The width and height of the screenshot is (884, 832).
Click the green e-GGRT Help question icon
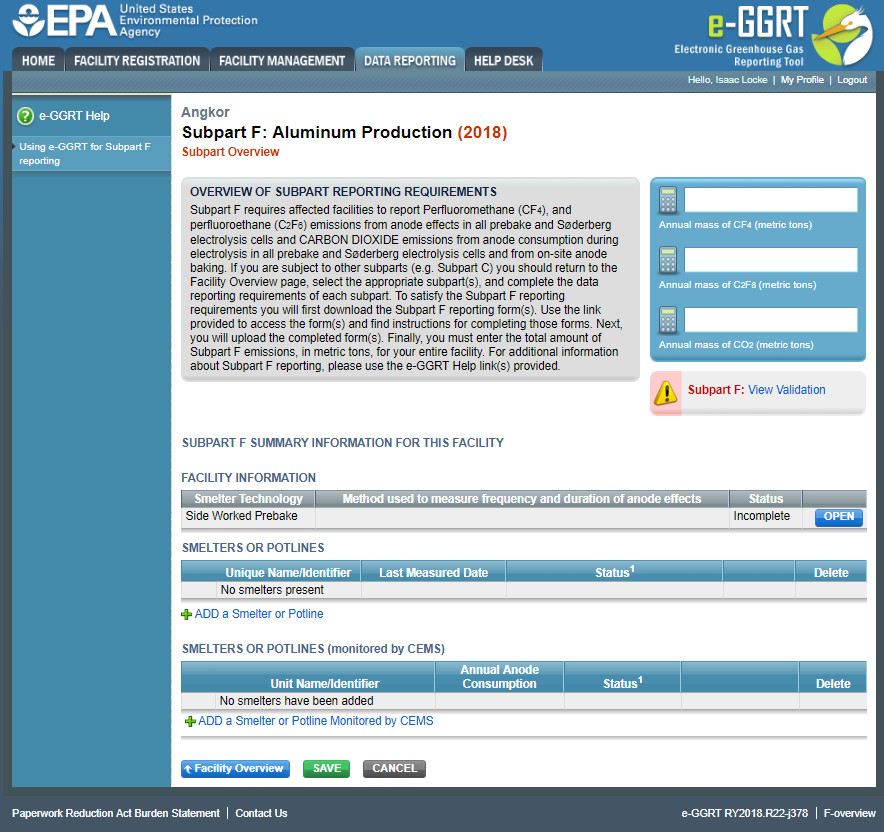[x=25, y=116]
